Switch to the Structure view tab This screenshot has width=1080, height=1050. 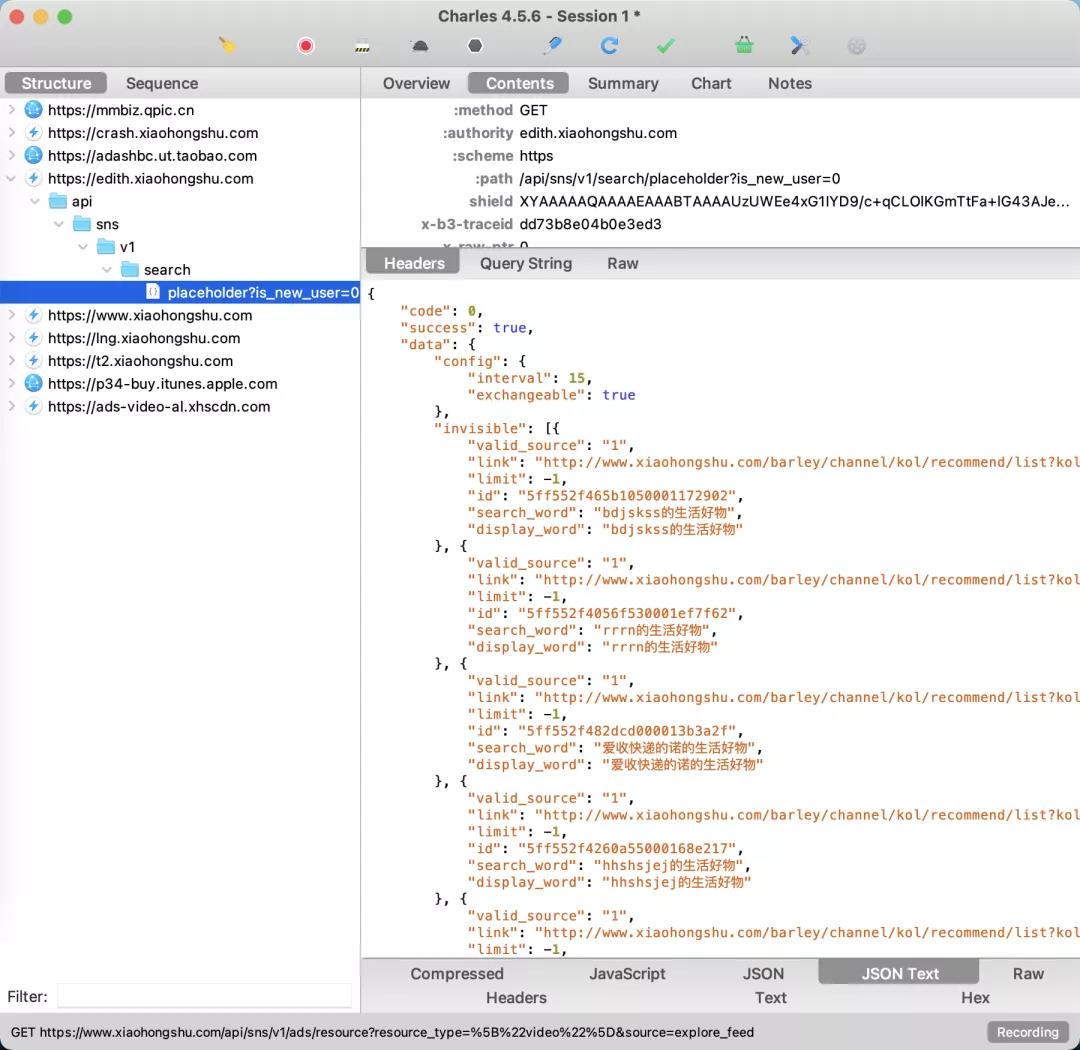(56, 83)
